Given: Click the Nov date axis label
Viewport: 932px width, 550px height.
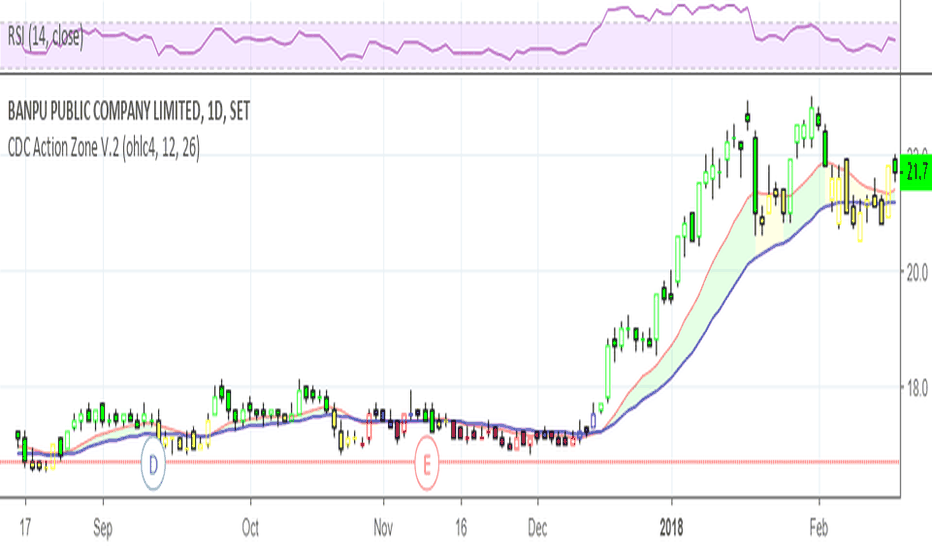Looking at the screenshot, I should 383,528.
